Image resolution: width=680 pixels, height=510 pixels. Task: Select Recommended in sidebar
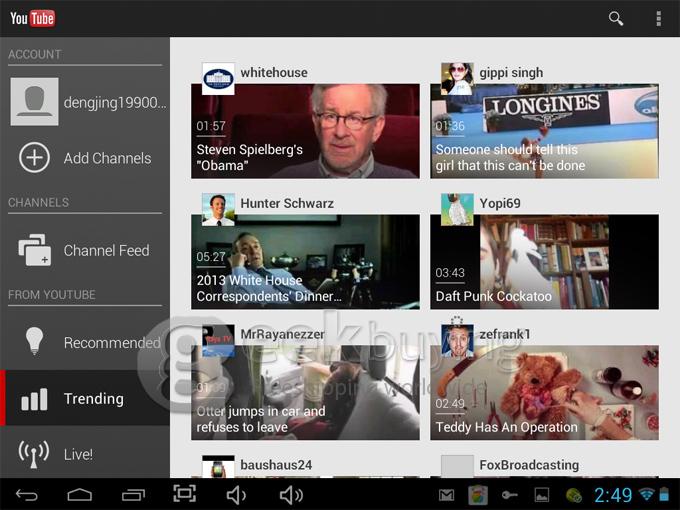click(x=85, y=342)
